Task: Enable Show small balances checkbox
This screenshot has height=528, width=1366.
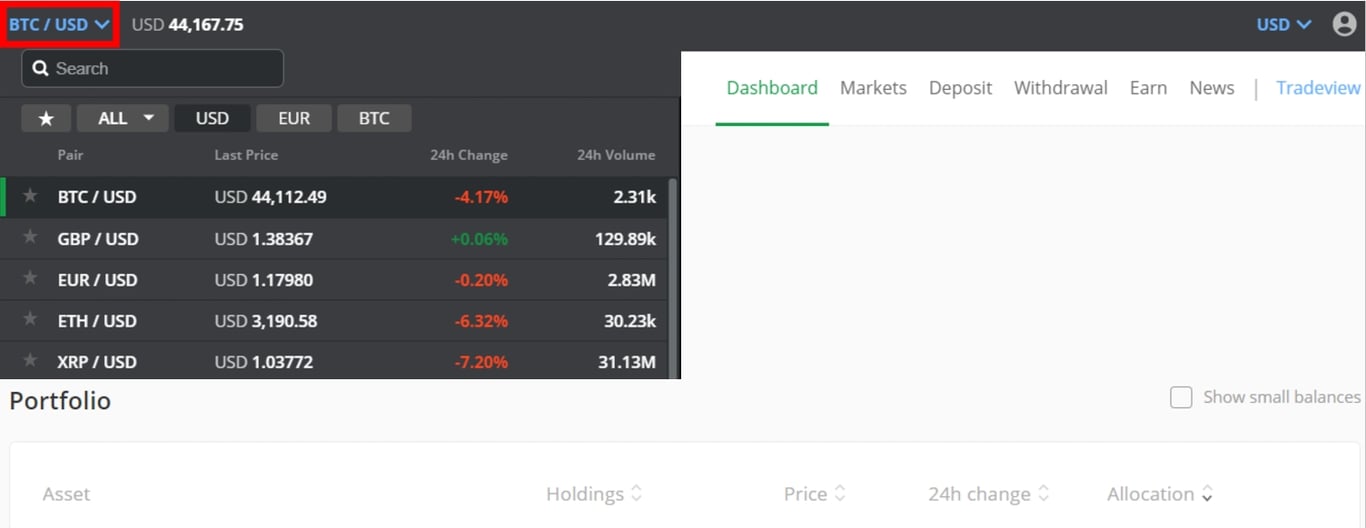Action: [x=1181, y=397]
